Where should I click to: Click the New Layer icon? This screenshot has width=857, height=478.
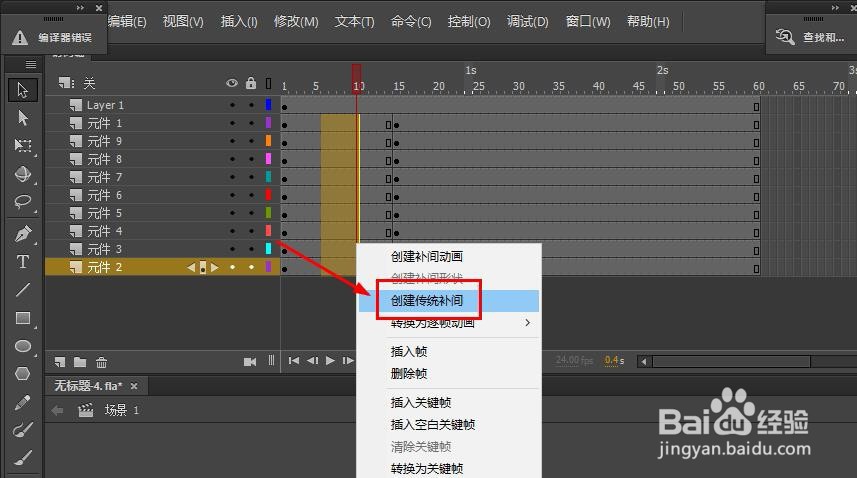(60, 362)
